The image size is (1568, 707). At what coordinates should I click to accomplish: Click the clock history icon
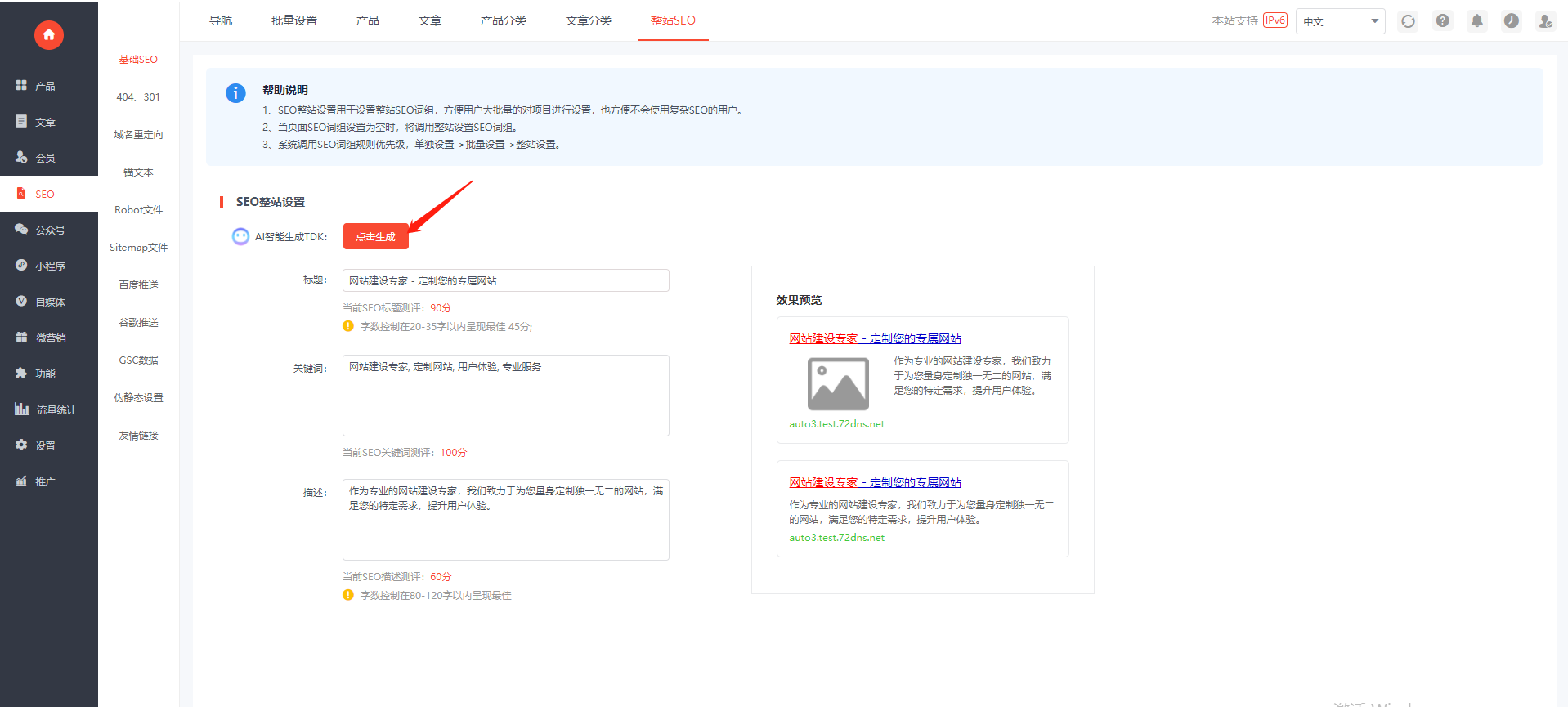1512,21
